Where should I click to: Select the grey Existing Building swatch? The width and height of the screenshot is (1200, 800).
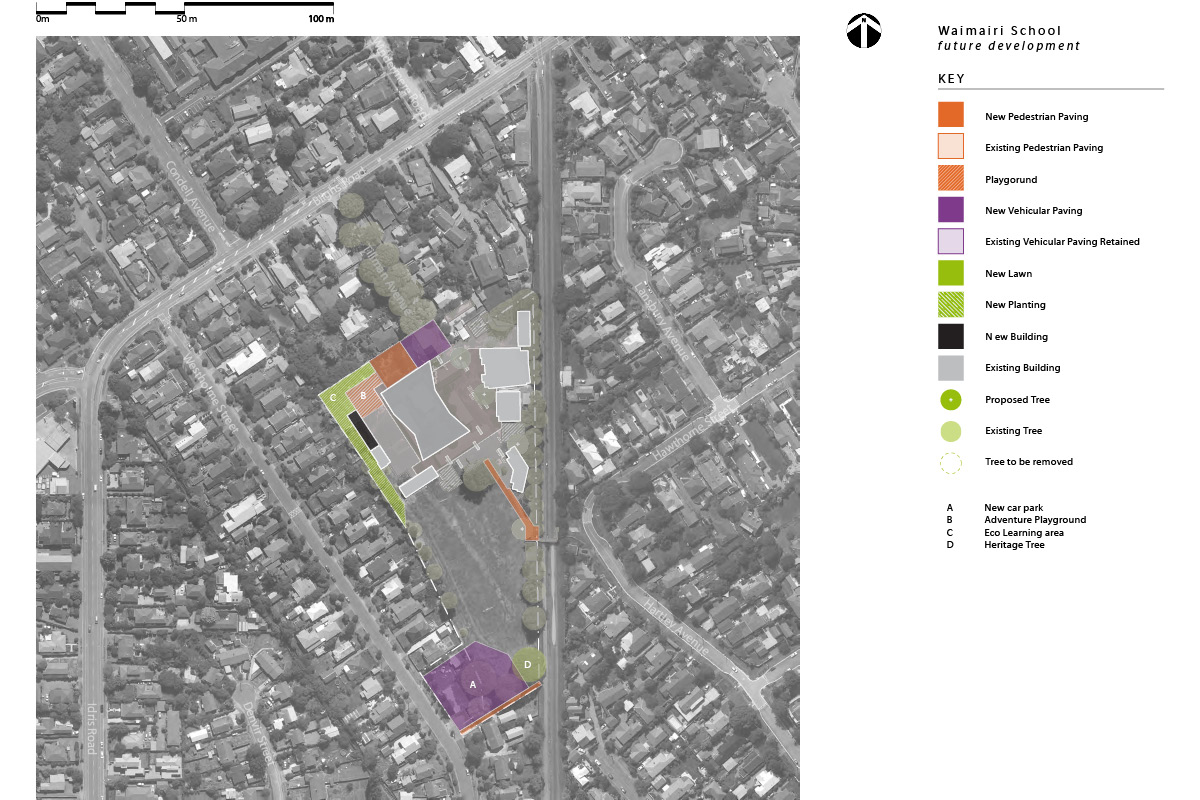(951, 367)
